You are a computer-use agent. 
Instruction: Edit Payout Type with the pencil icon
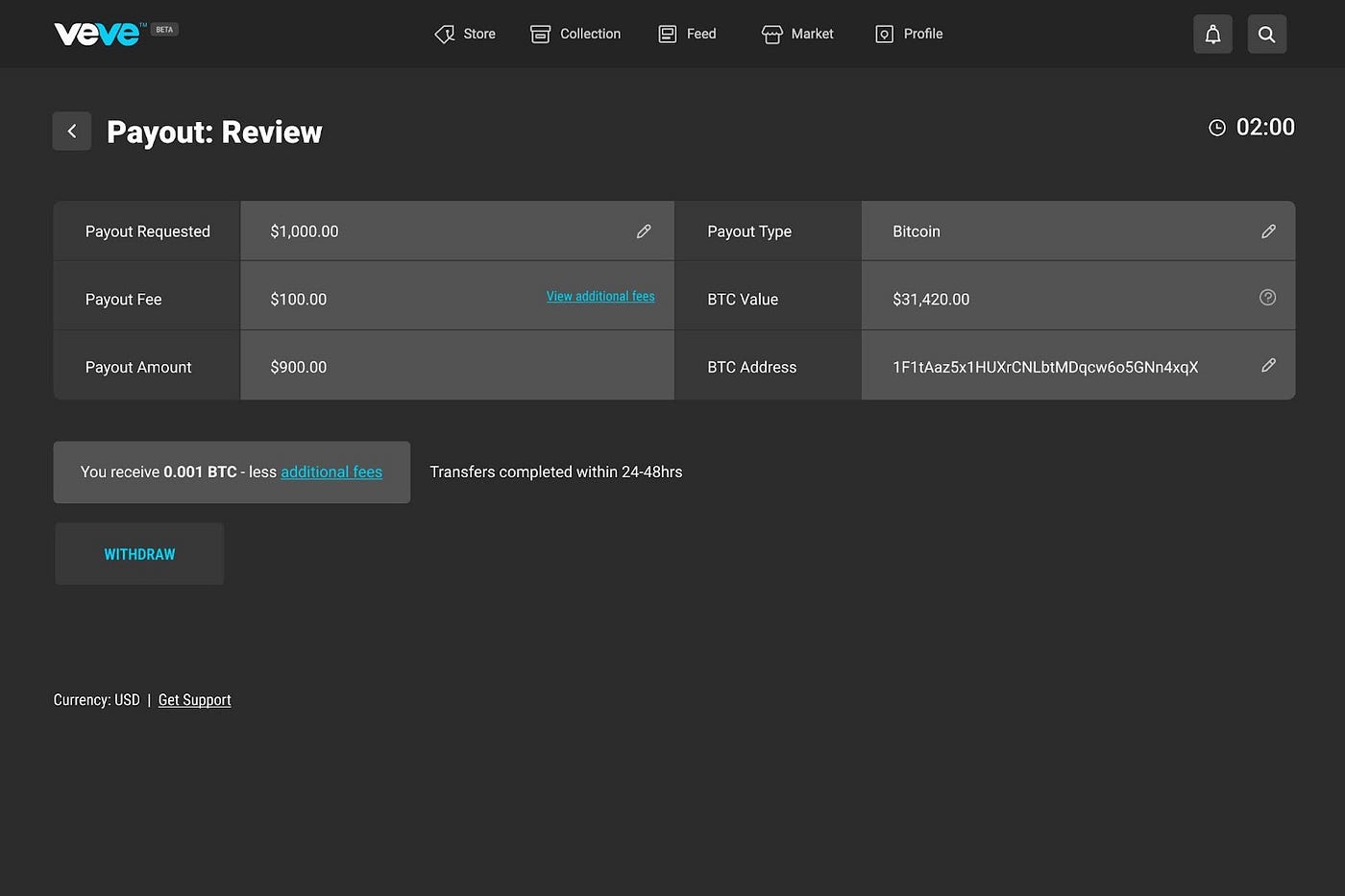click(x=1268, y=231)
